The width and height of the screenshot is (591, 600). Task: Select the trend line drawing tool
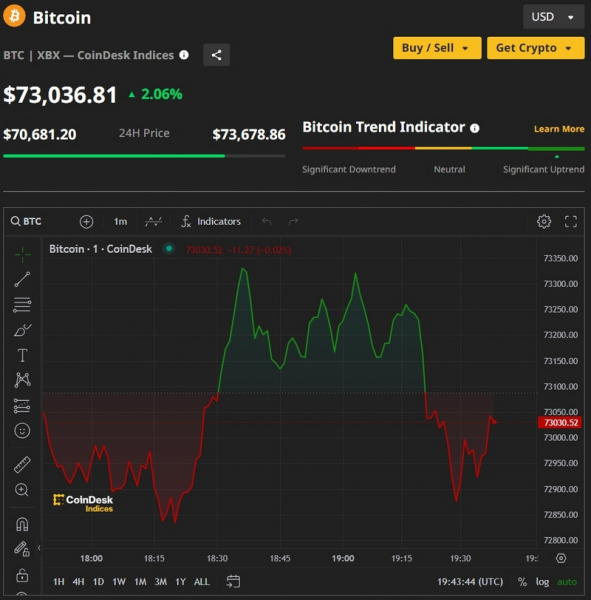[22, 279]
